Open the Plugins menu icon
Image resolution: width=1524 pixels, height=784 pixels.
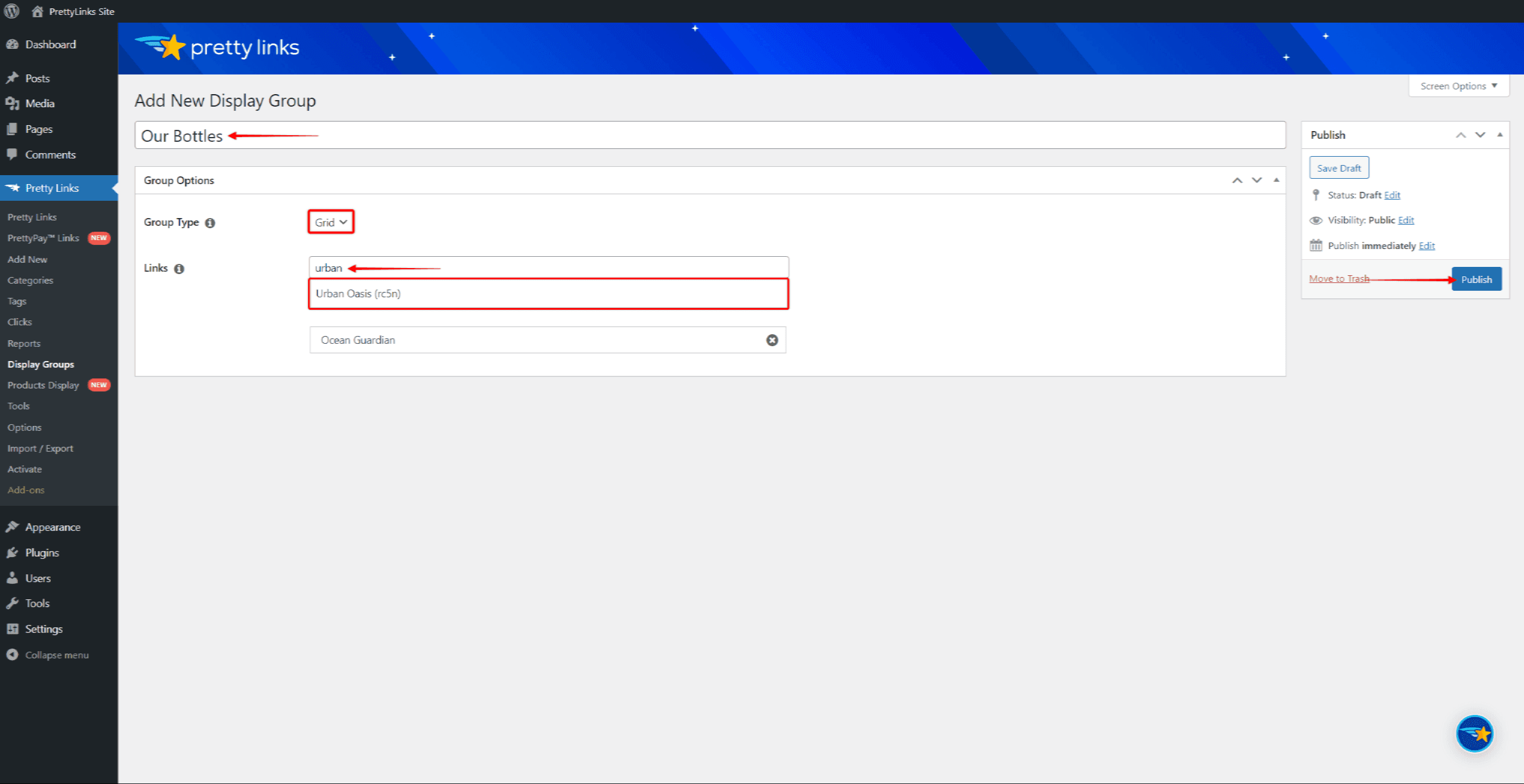[x=12, y=552]
